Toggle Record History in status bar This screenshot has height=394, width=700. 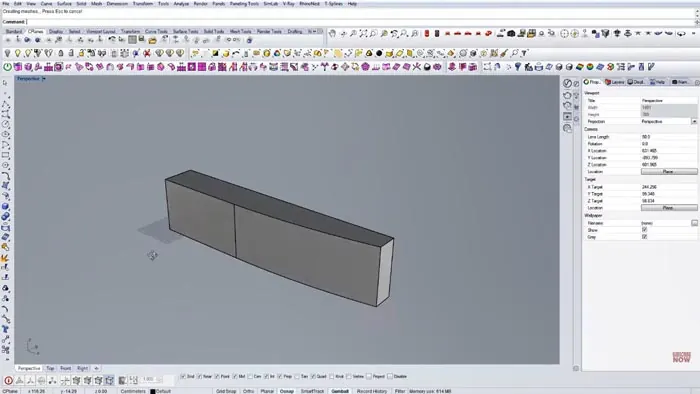tap(372, 391)
